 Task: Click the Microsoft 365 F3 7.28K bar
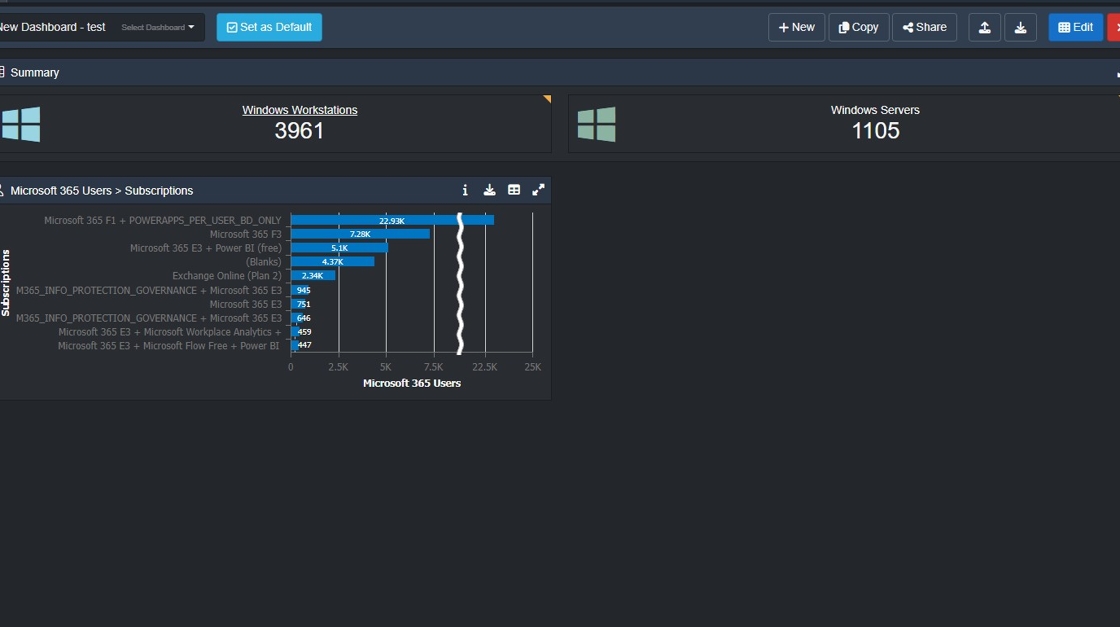pos(360,234)
